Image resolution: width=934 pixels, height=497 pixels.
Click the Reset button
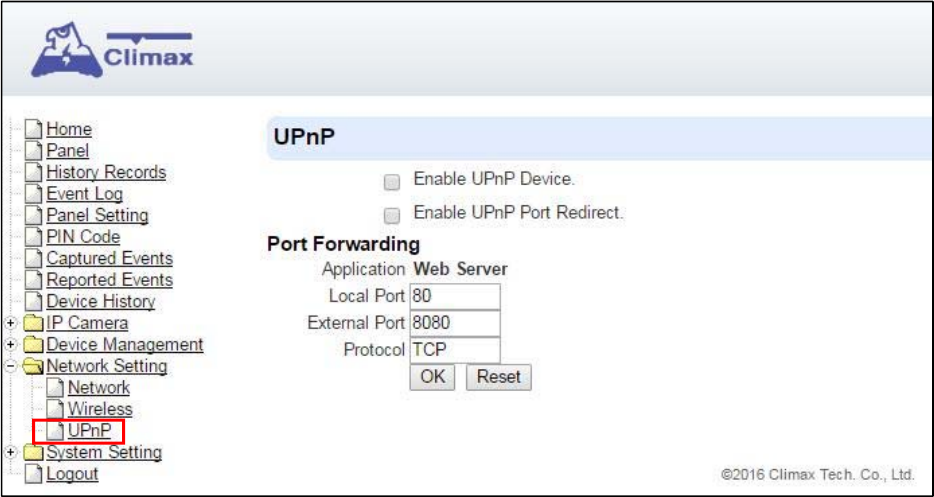click(x=499, y=377)
